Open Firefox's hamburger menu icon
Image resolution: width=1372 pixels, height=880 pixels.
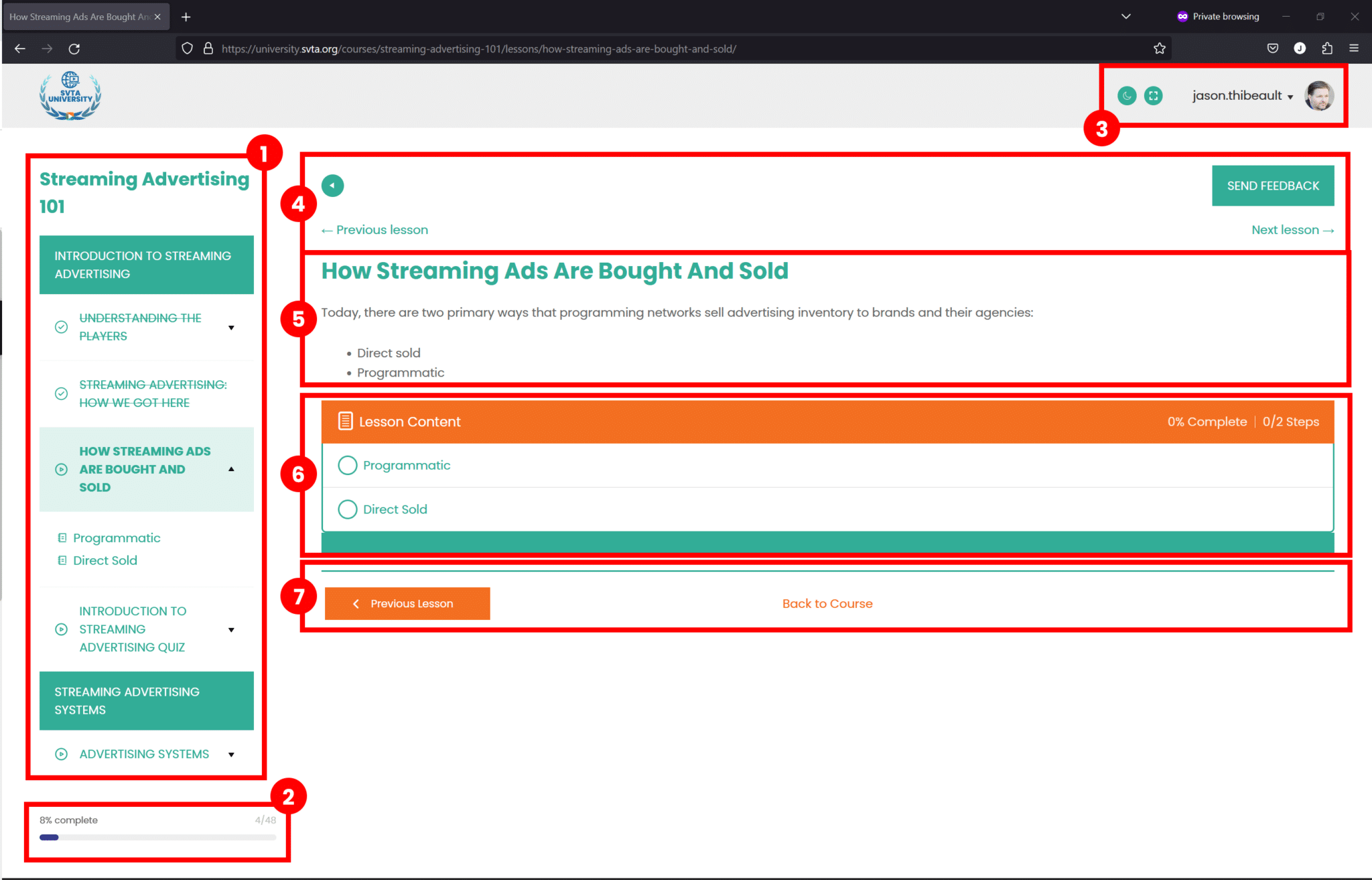1354,48
